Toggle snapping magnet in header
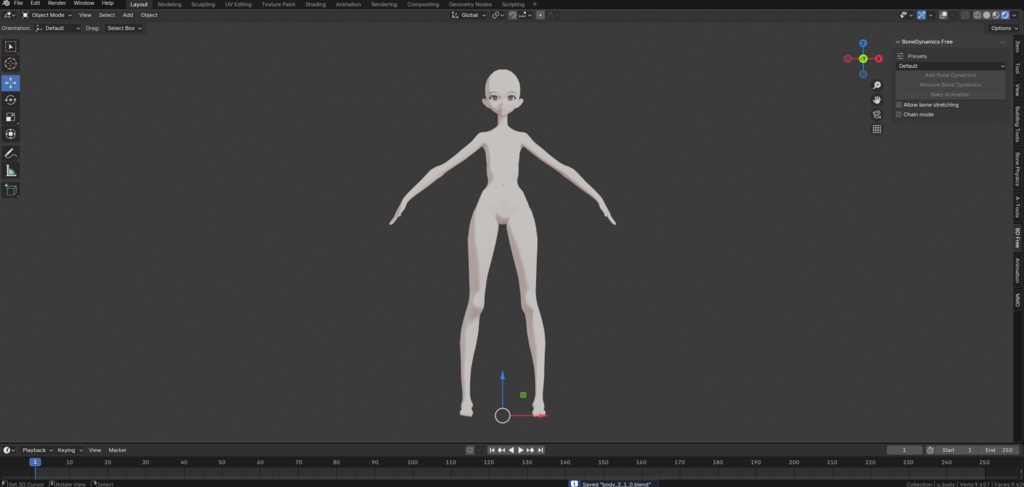This screenshot has width=1024, height=487. point(513,15)
